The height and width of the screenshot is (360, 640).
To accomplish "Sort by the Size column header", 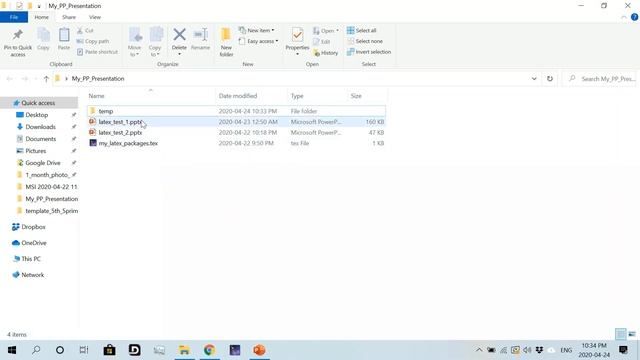I will [356, 96].
